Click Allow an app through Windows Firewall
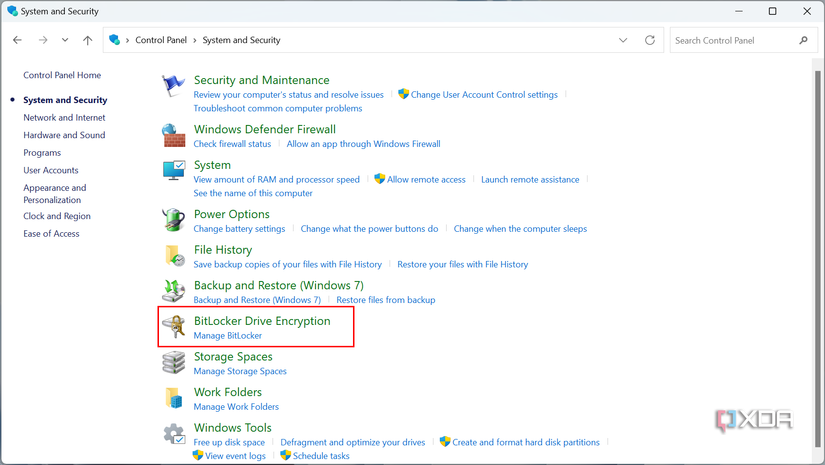Screen dimensions: 825x465 pos(364,144)
